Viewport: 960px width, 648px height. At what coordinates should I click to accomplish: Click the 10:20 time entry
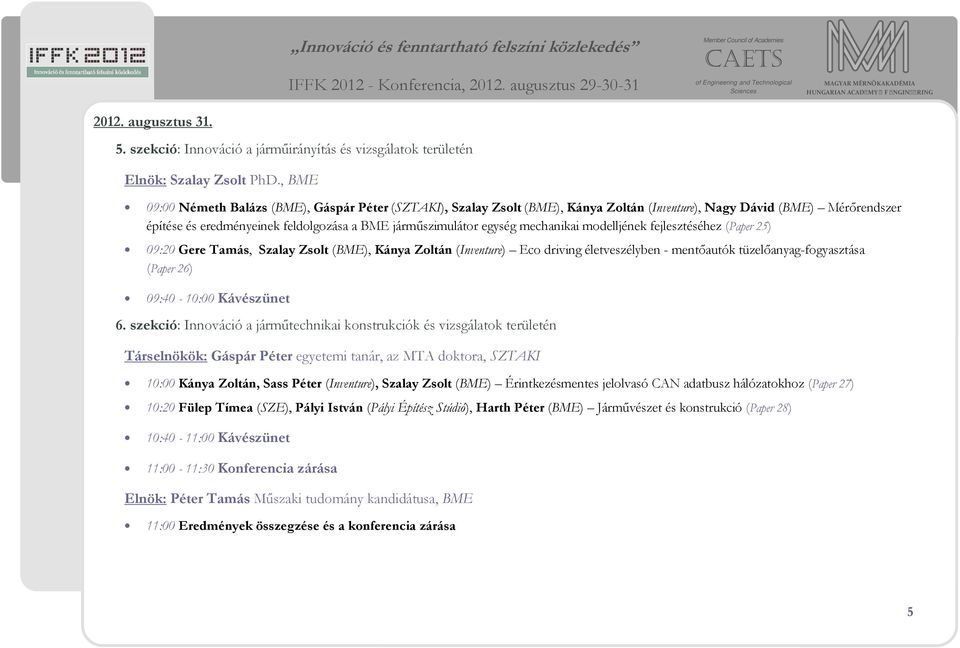pos(160,407)
